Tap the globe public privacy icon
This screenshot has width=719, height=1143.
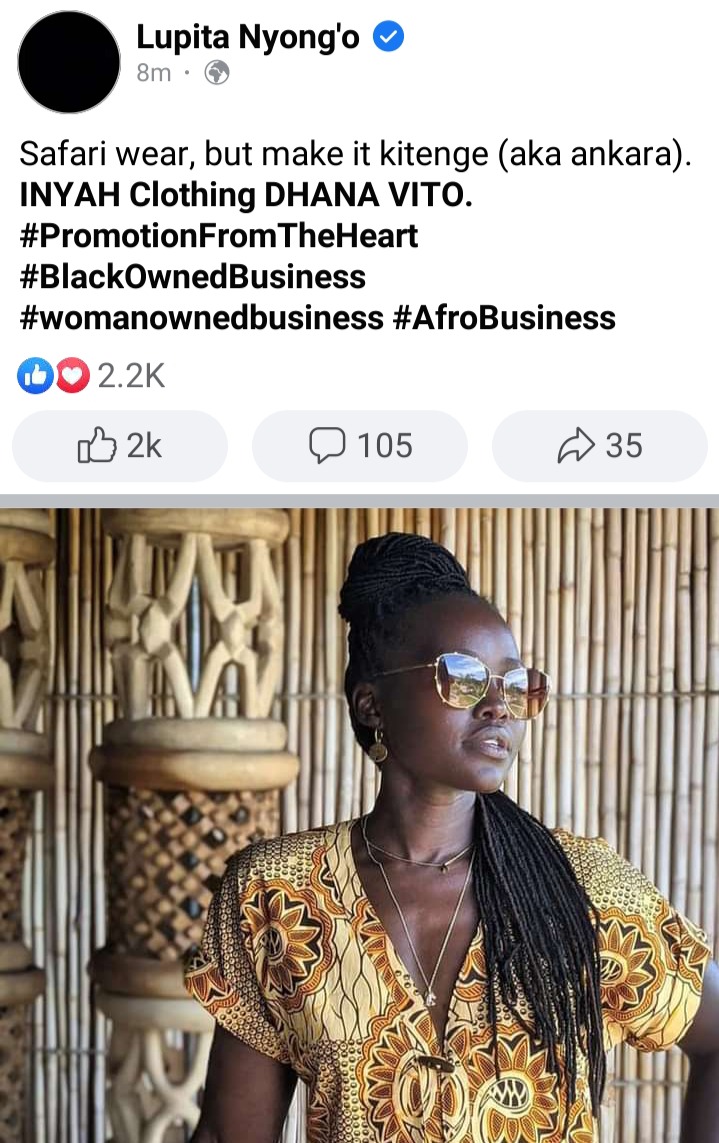217,73
